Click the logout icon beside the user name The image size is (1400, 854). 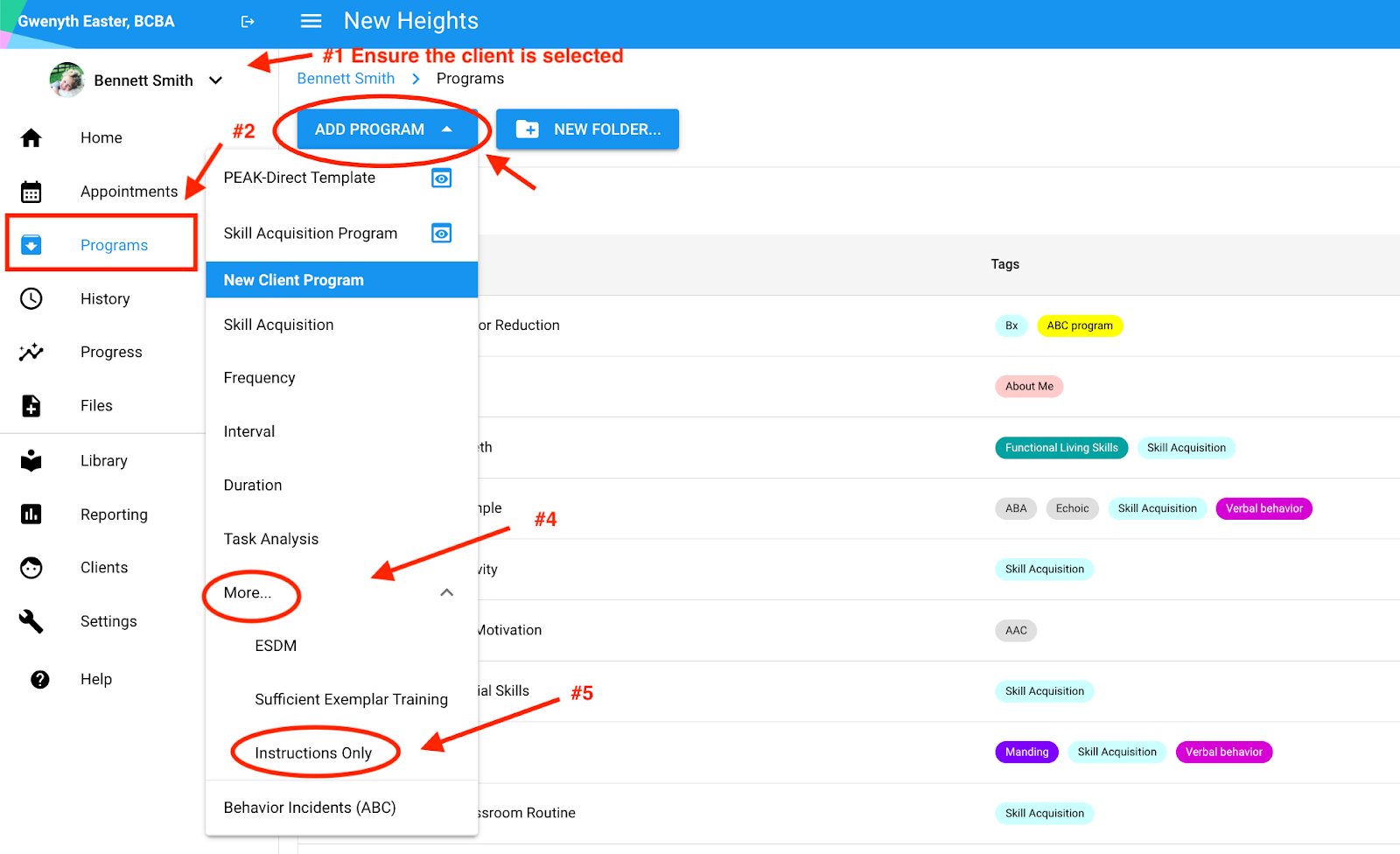click(x=248, y=22)
